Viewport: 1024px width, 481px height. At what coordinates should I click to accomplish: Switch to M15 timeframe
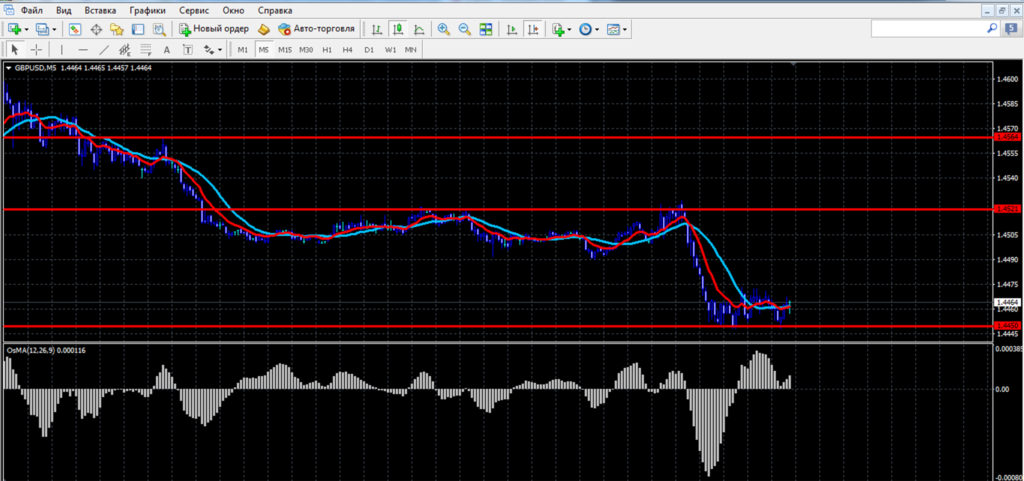pos(284,50)
